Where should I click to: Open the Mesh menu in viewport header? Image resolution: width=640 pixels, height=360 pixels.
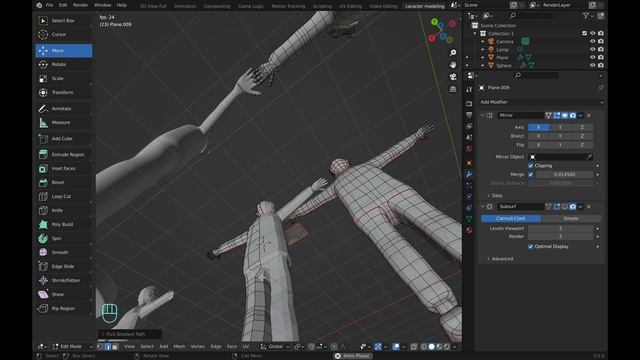pyautogui.click(x=179, y=347)
